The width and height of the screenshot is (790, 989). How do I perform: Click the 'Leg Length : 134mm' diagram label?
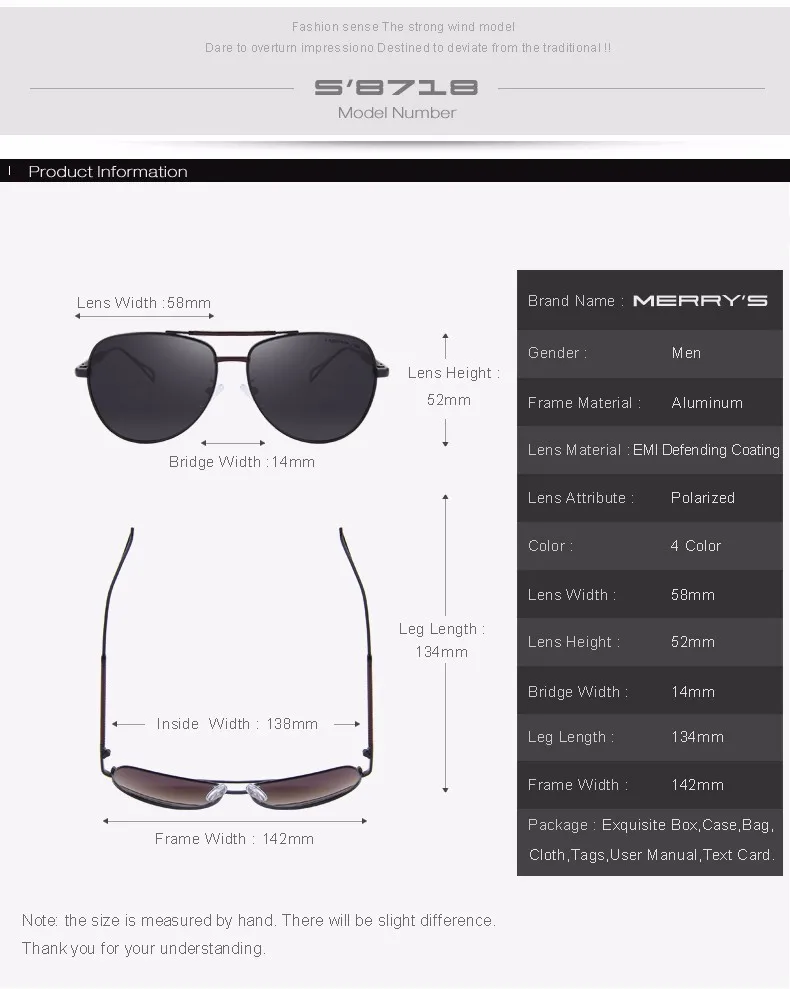click(x=442, y=640)
